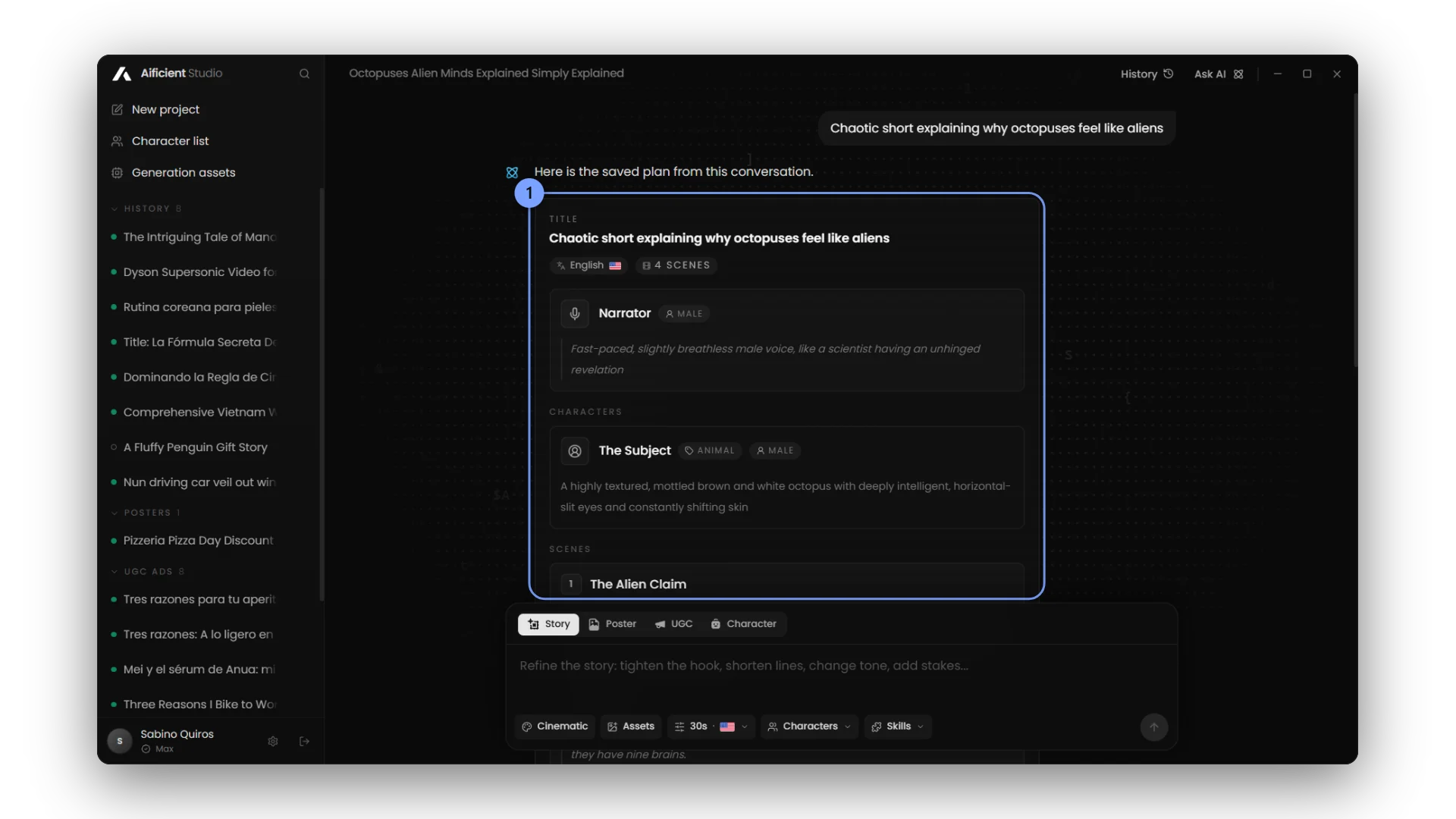Switch to the Poster tab
The height and width of the screenshot is (819, 1456).
point(612,624)
